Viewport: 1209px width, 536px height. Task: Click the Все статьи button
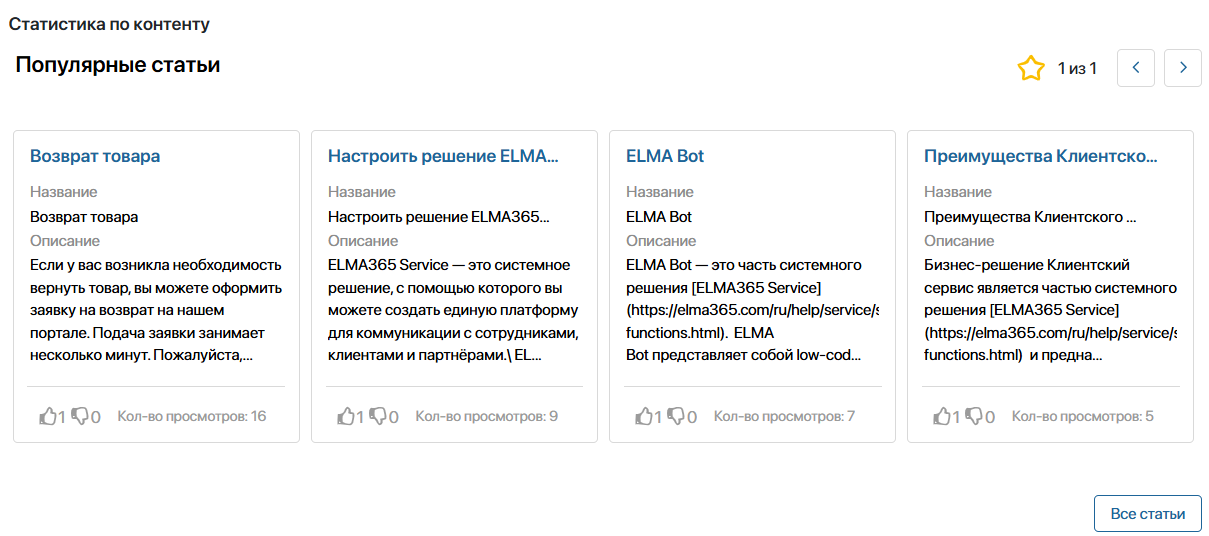coord(1148,514)
